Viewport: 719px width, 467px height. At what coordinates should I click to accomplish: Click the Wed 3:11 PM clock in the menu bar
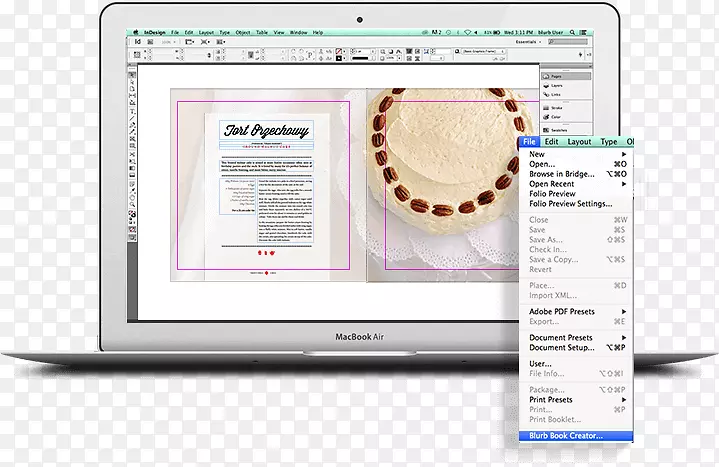519,33
